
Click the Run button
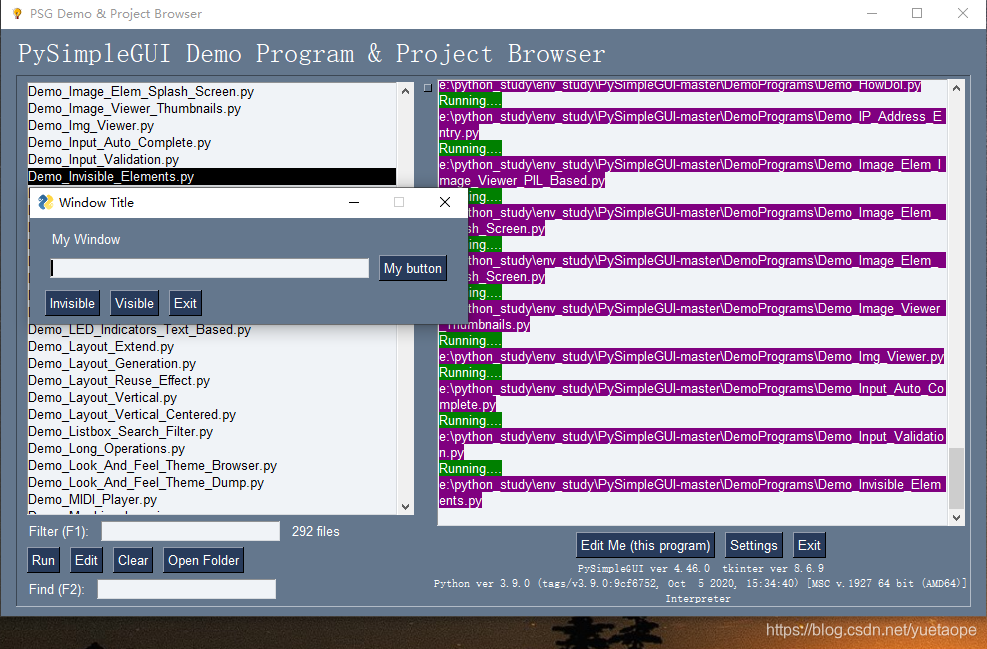tap(43, 560)
